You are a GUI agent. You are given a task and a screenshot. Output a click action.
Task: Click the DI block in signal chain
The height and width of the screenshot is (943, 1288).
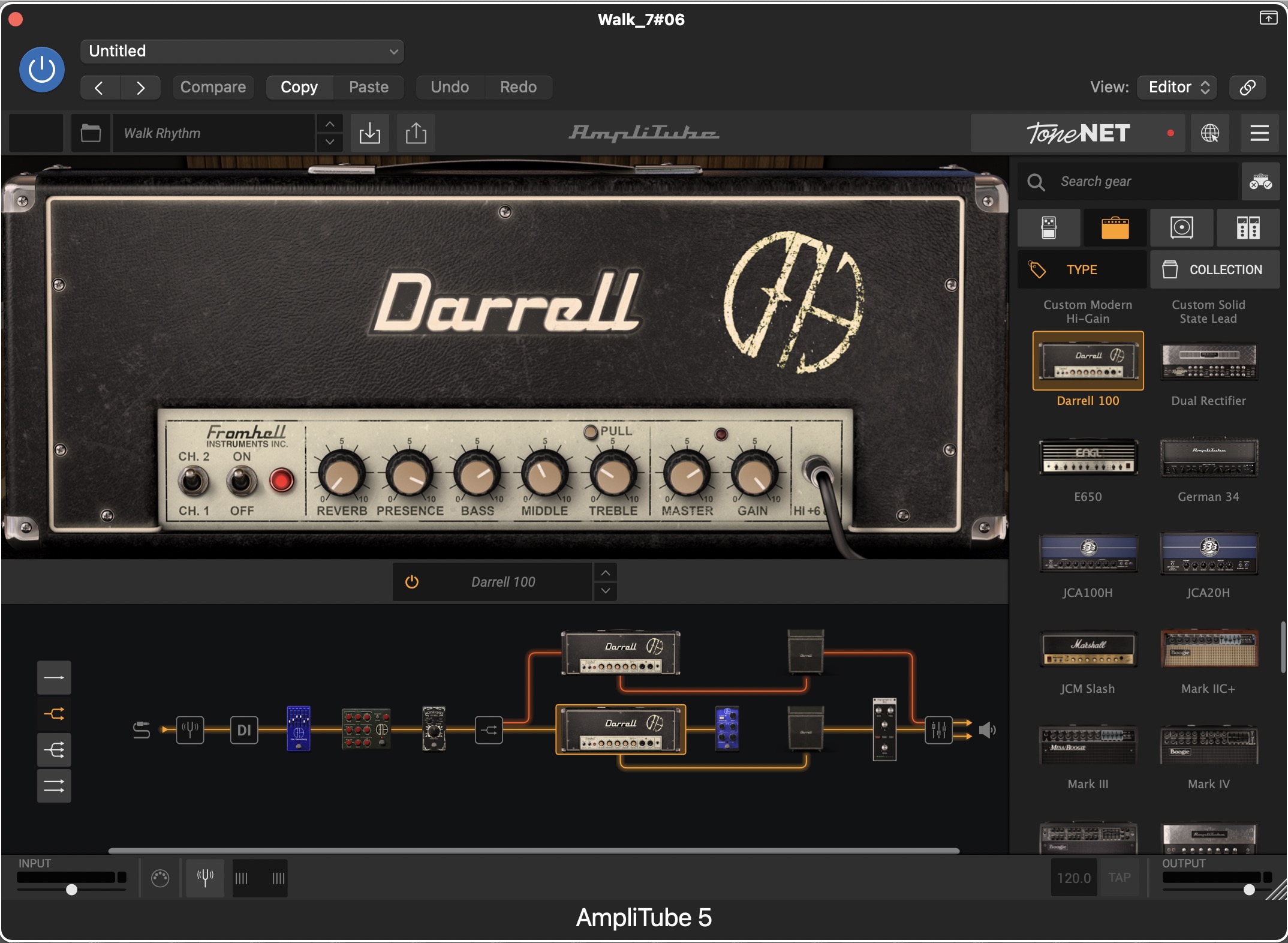pyautogui.click(x=244, y=730)
